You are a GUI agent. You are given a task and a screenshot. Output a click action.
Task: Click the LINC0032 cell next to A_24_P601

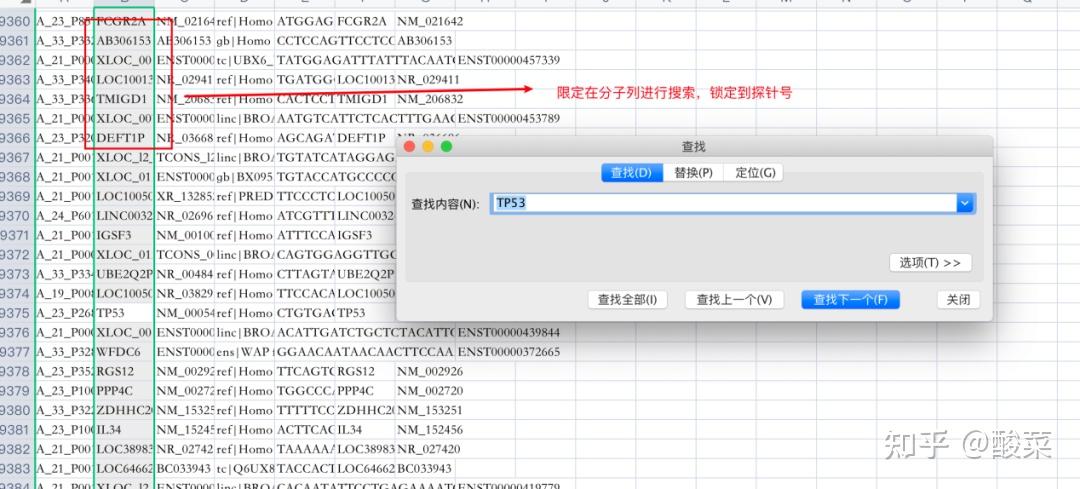point(124,216)
